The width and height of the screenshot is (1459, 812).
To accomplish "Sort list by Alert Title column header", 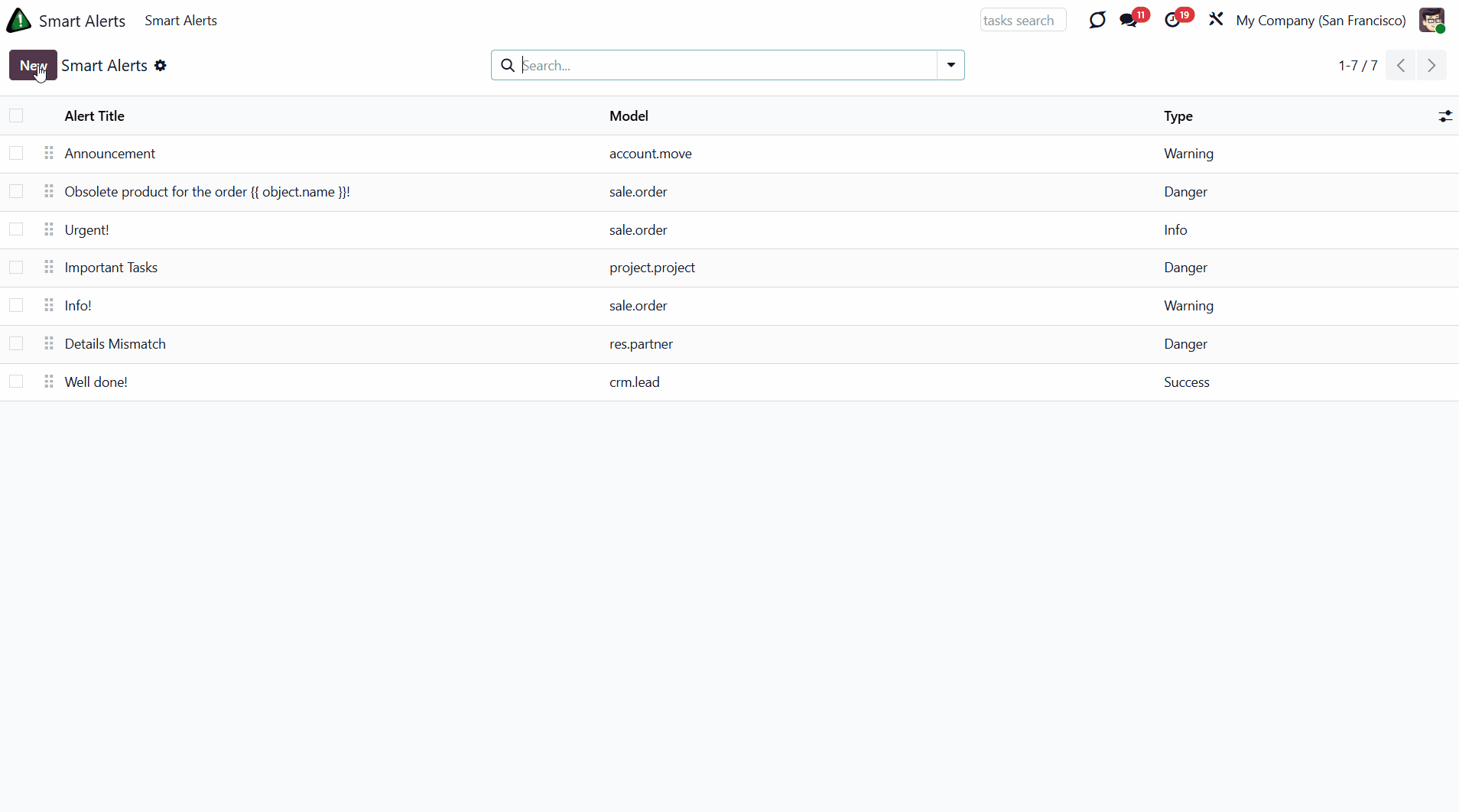I will (95, 116).
